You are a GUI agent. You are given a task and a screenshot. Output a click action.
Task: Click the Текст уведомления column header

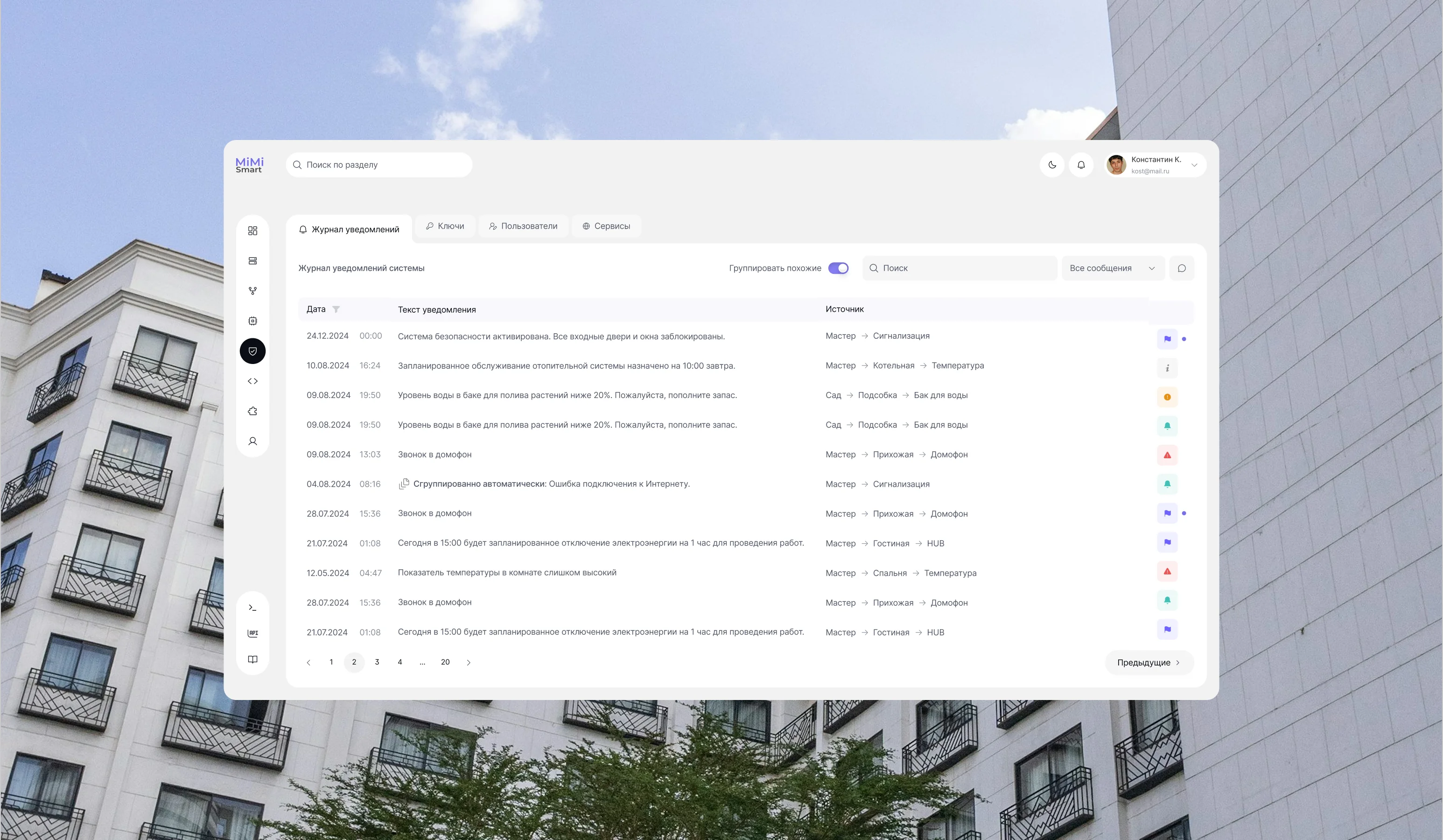437,310
